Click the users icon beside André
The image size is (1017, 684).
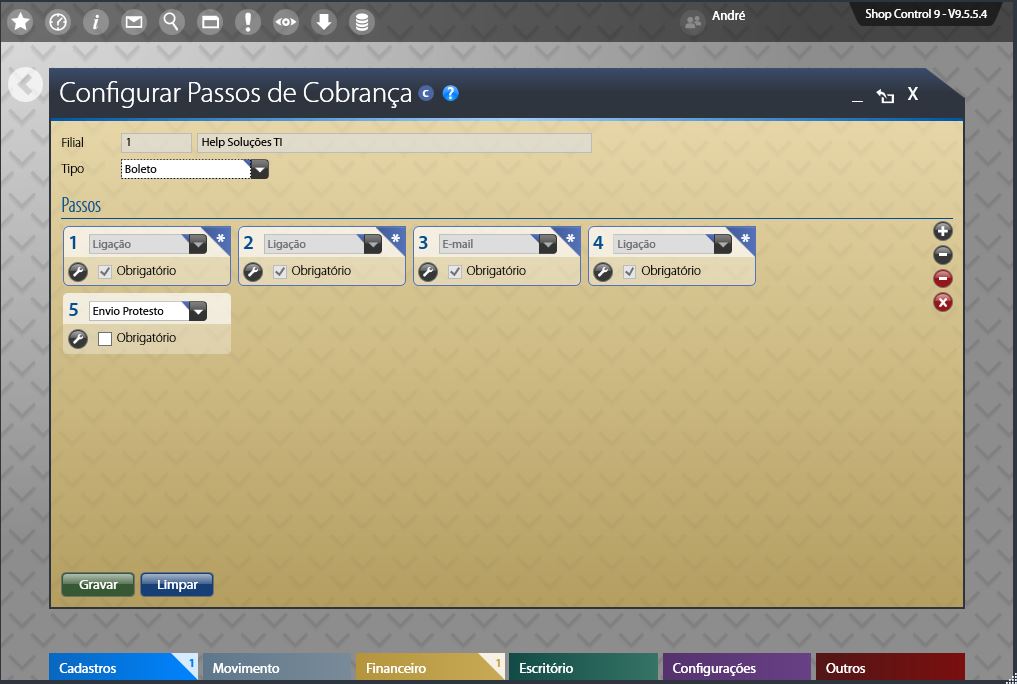(693, 23)
